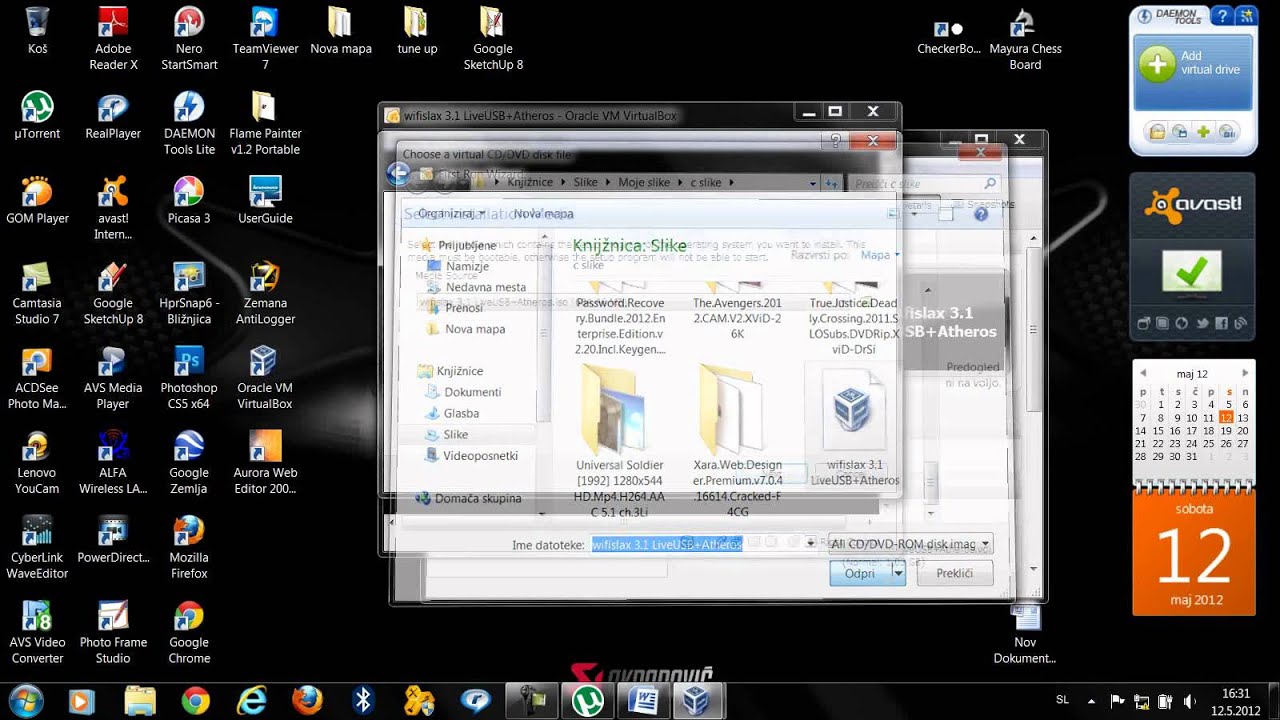
Task: Click Moje slike in the address path
Action: point(644,182)
